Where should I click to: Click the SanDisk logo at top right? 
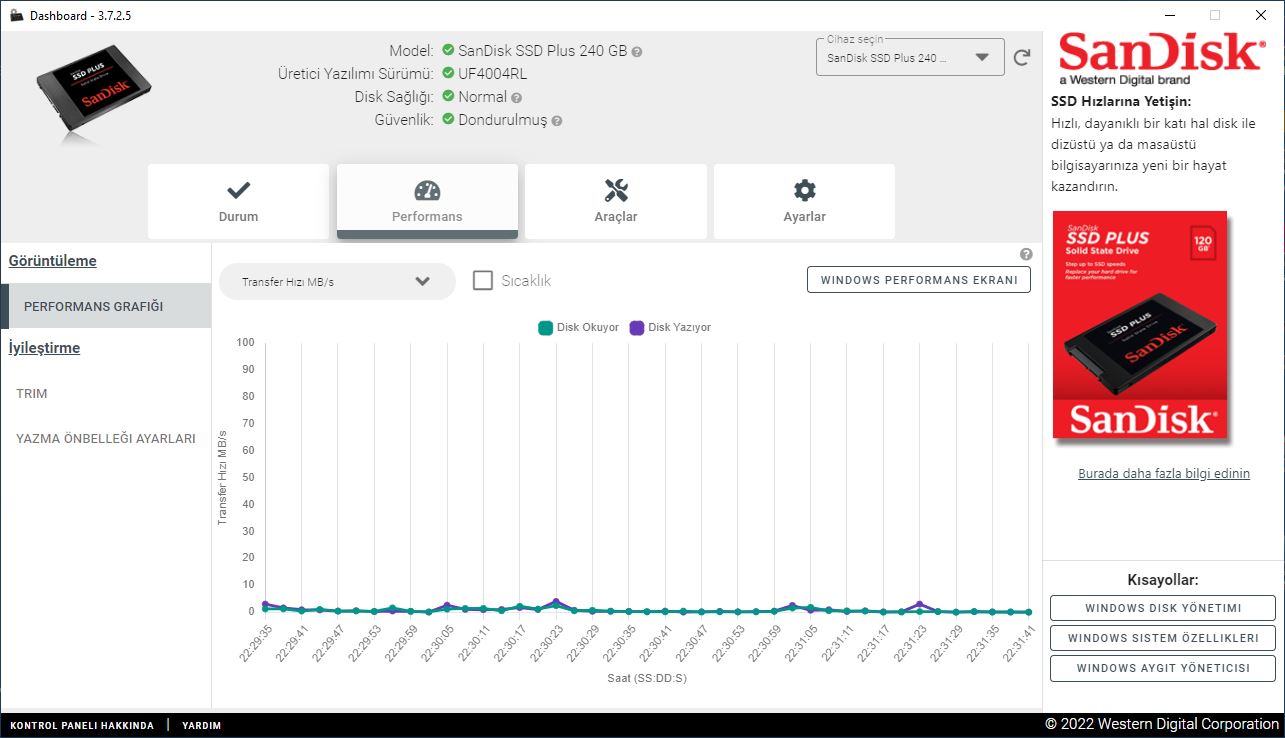[x=1161, y=58]
